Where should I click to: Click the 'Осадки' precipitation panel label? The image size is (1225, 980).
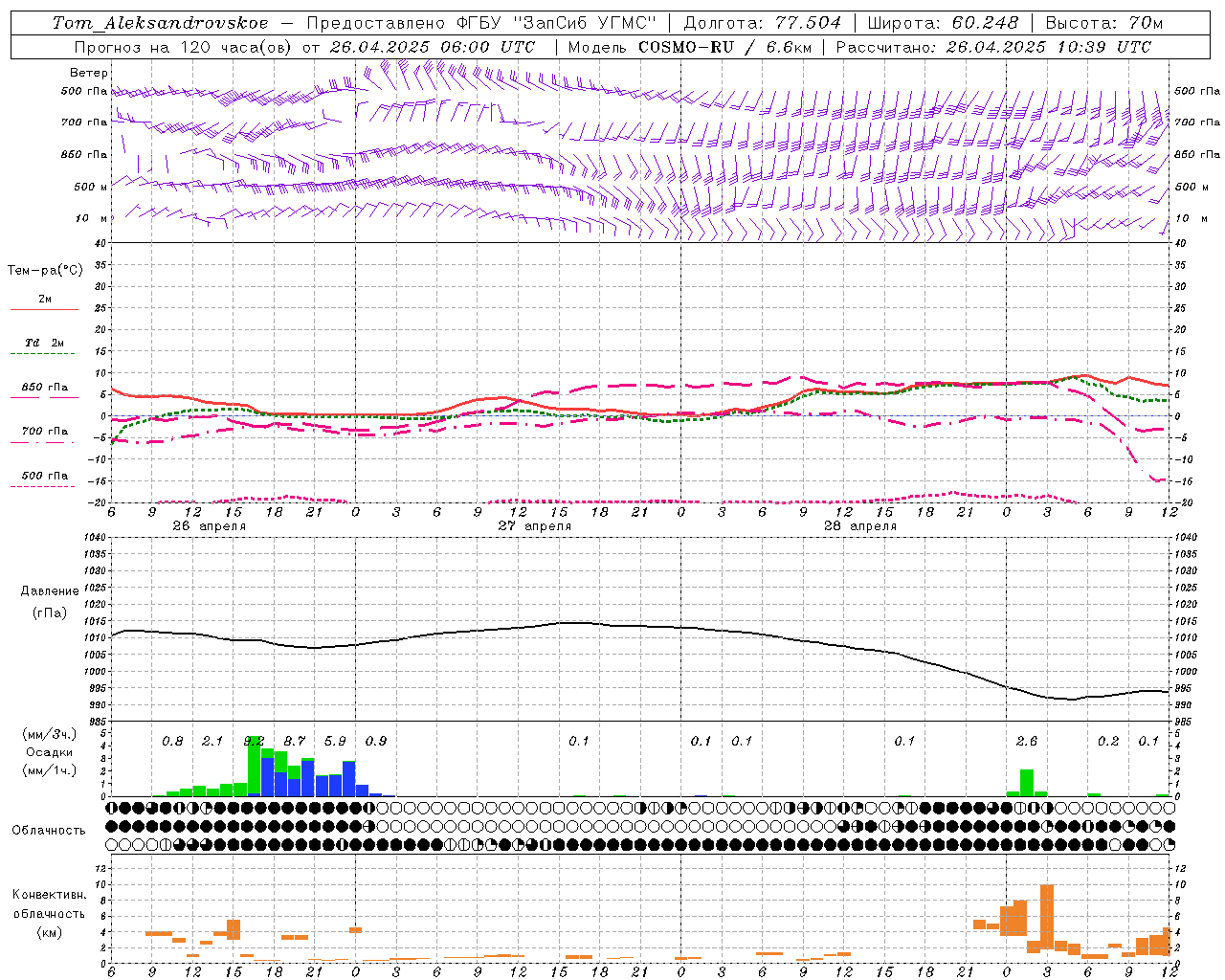[x=48, y=752]
